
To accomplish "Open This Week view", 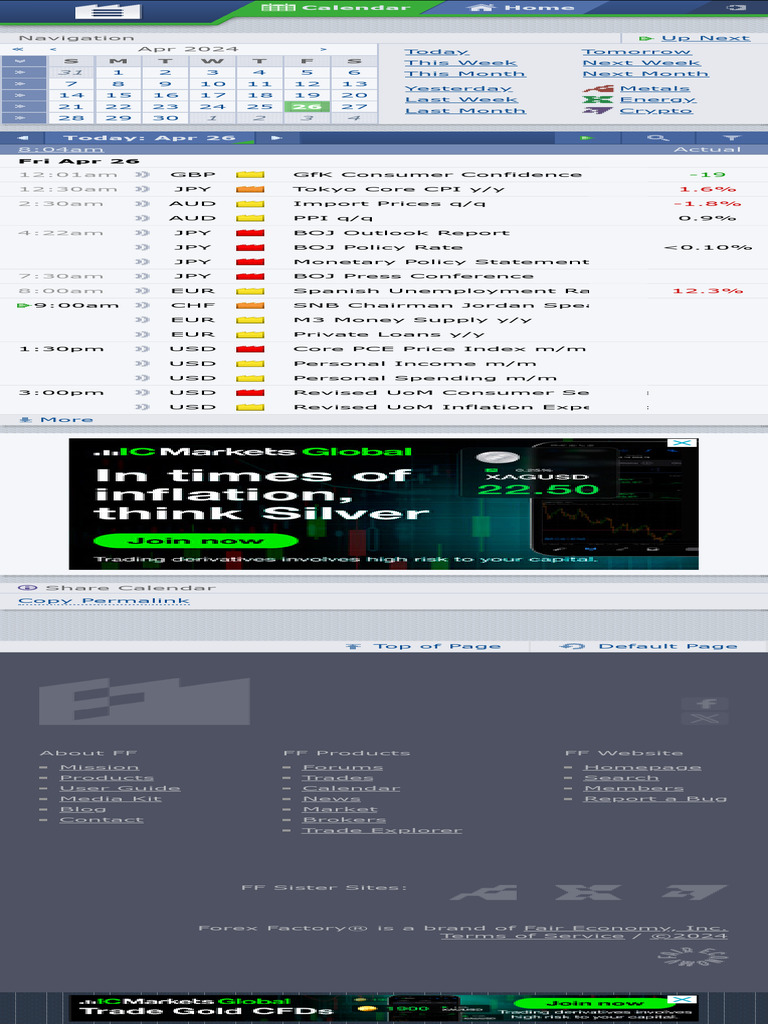I will (x=460, y=63).
